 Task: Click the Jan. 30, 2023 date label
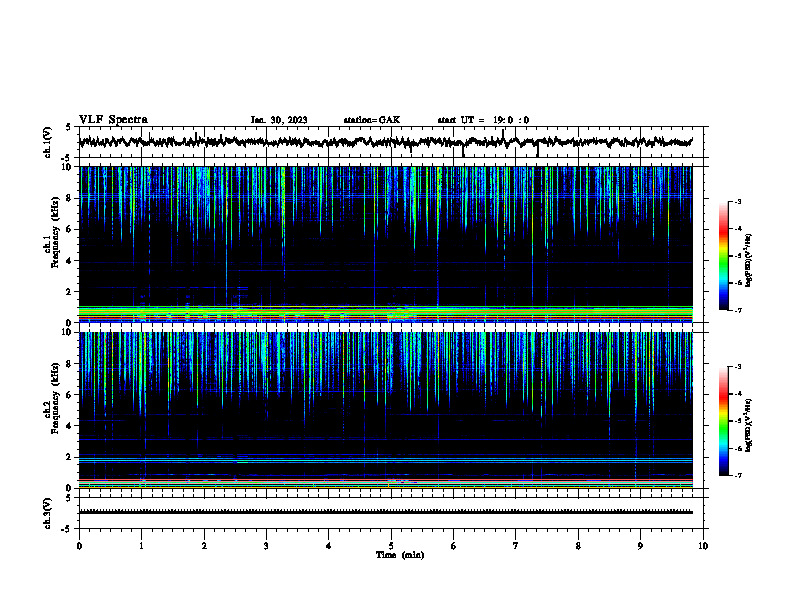coord(279,120)
